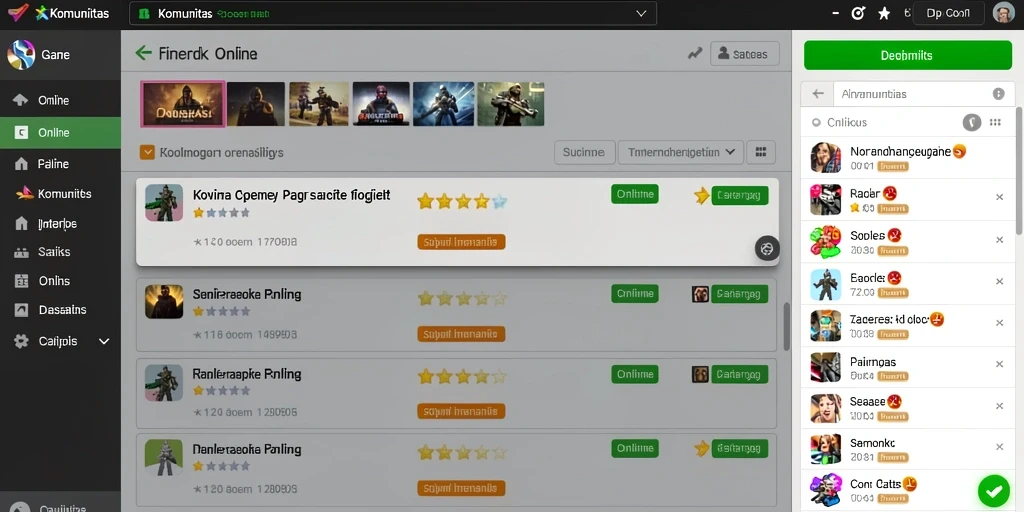Image resolution: width=1024 pixels, height=512 pixels.
Task: Click the yellow star icon in Danleraeoke Pnling row
Action: coord(701,449)
